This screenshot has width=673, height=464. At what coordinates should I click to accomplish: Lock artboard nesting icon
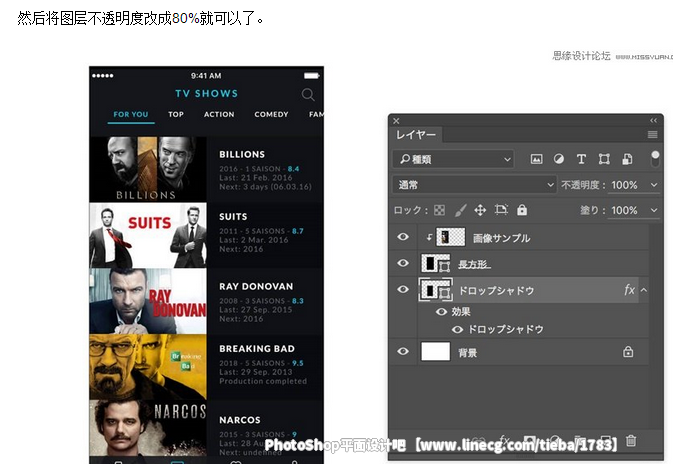point(501,209)
